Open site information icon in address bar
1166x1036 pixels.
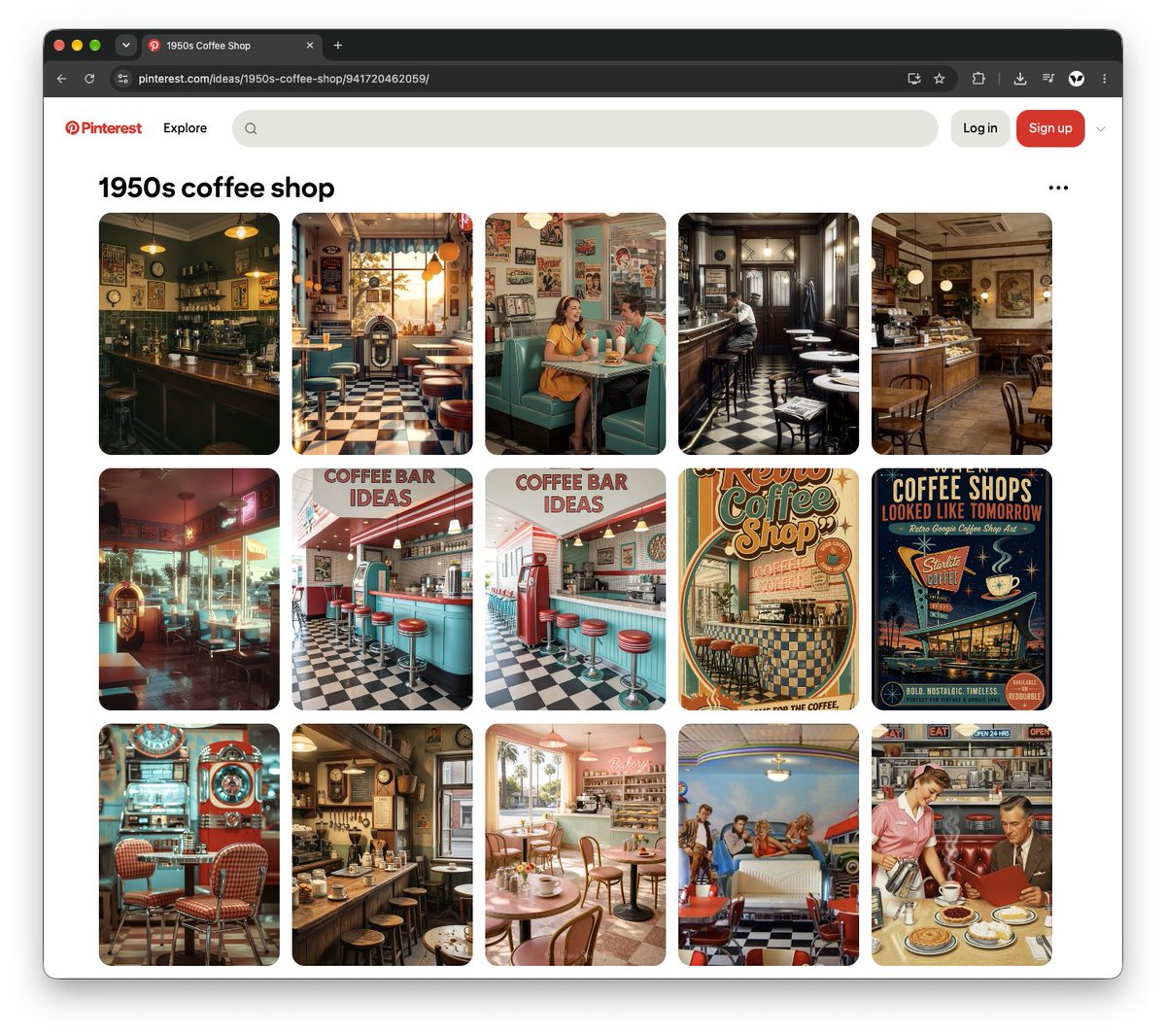click(x=122, y=79)
